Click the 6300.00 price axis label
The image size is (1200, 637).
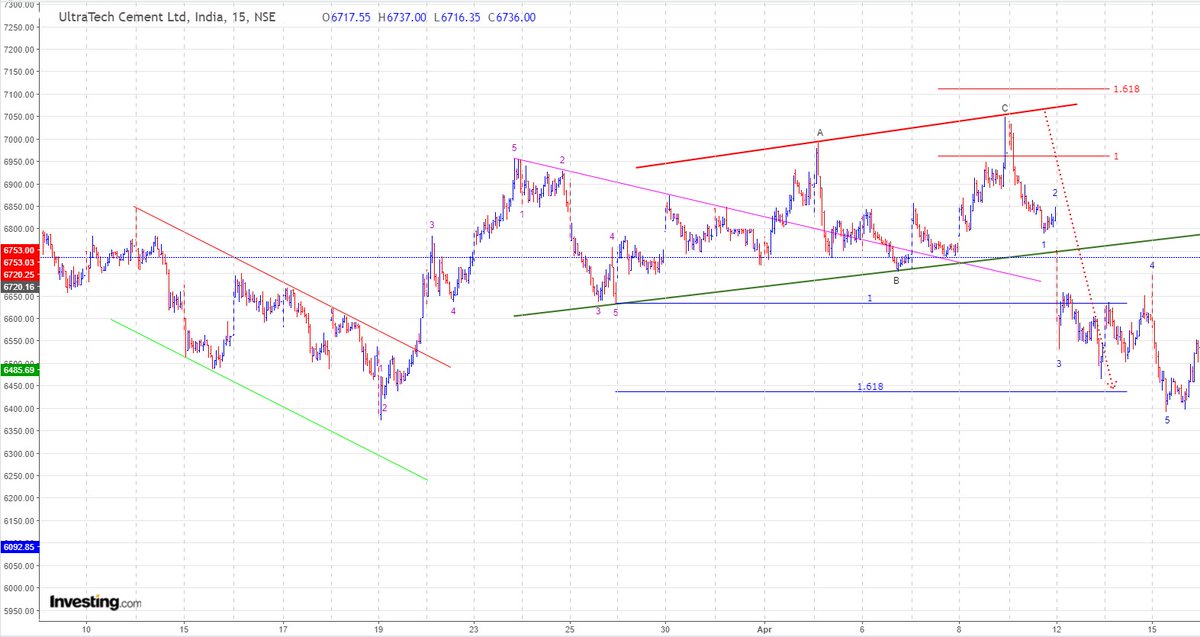pyautogui.click(x=19, y=454)
